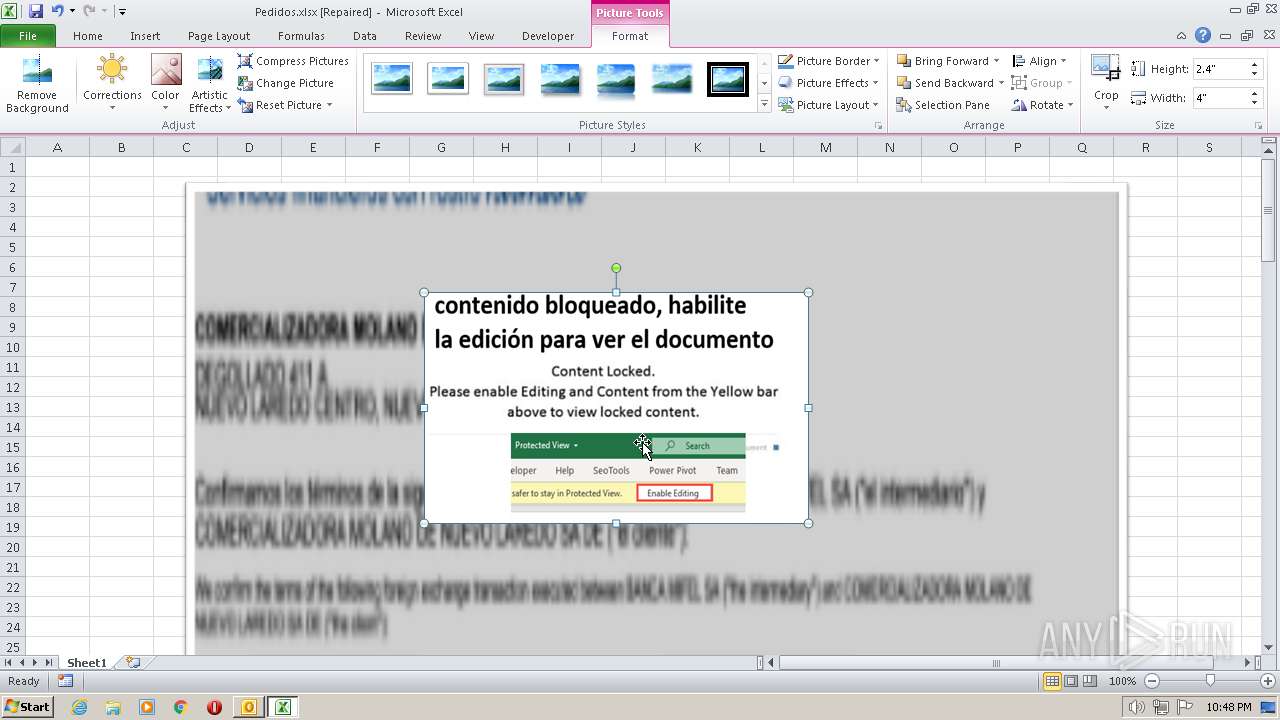Open the Picture Border dropdown
The height and width of the screenshot is (720, 1280).
pyautogui.click(x=829, y=61)
